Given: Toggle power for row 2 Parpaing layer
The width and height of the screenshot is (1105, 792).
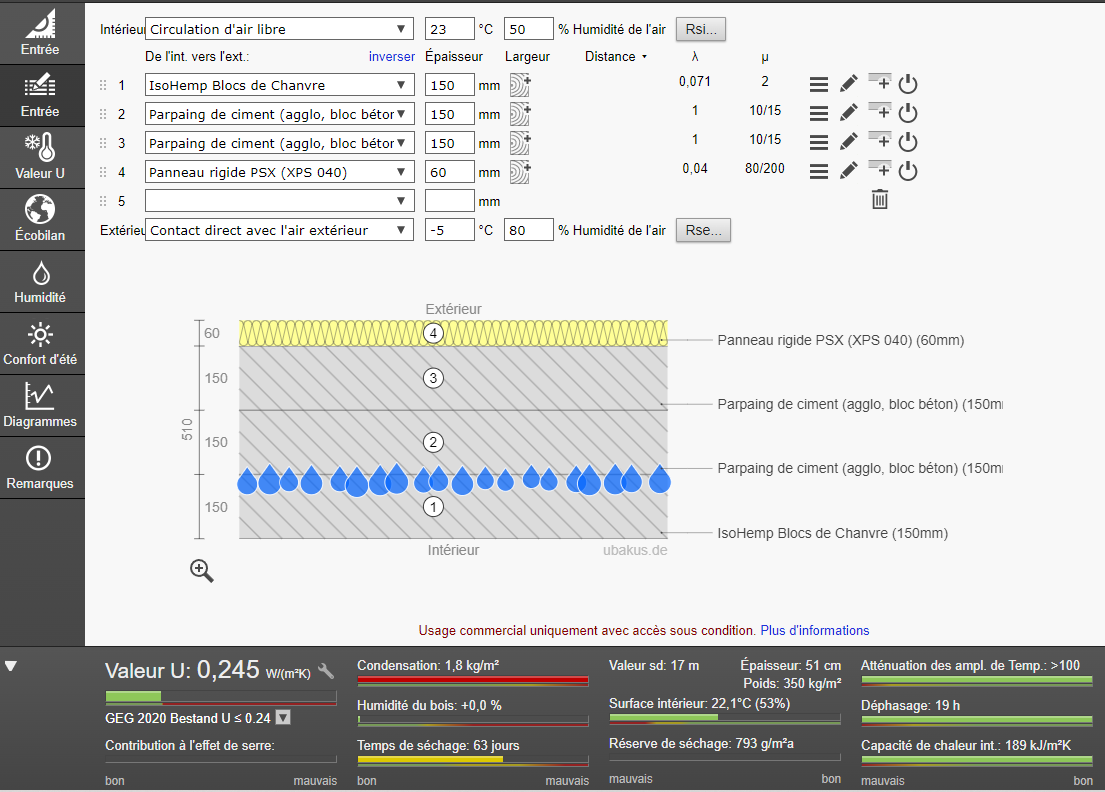Looking at the screenshot, I should coord(908,113).
